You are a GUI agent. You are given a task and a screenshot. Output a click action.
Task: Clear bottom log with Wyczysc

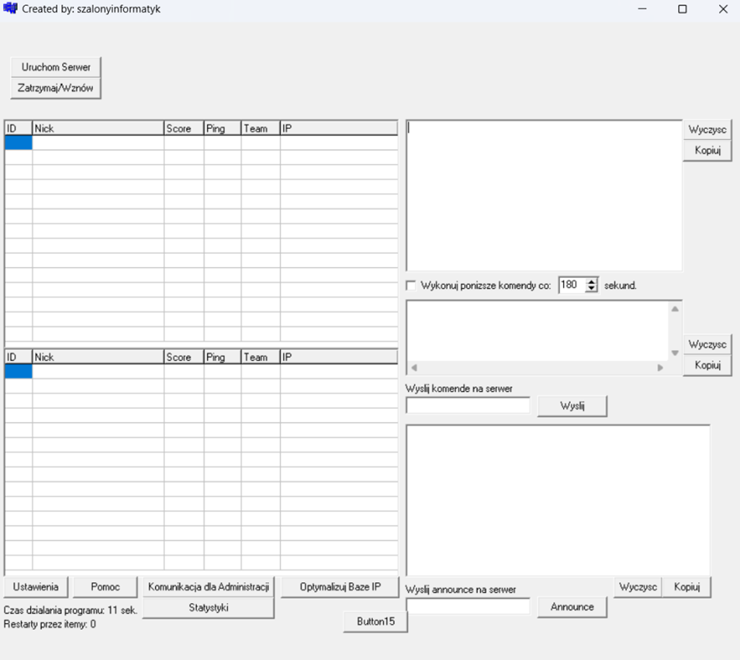click(x=638, y=587)
